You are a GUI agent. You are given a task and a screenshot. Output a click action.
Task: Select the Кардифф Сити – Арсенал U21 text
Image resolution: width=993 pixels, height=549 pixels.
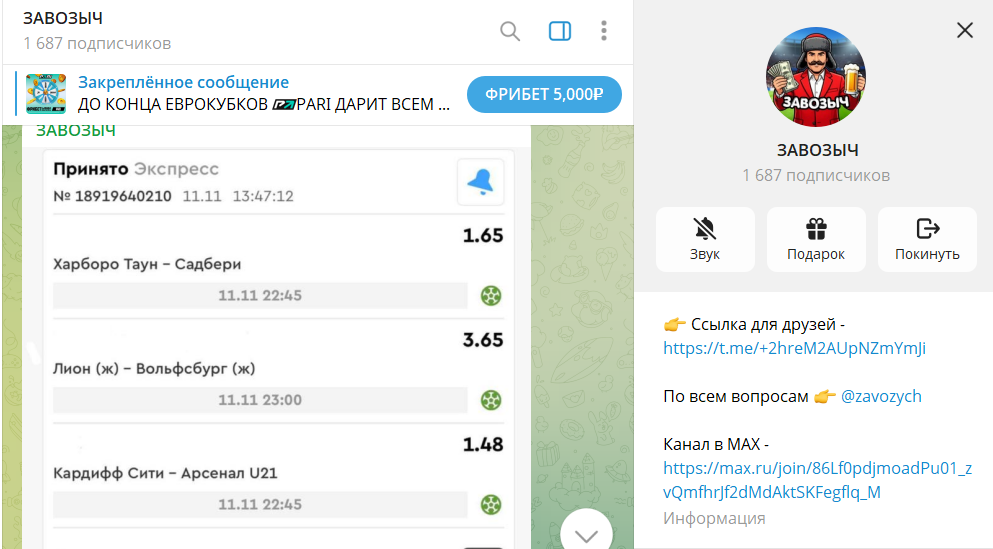(165, 473)
